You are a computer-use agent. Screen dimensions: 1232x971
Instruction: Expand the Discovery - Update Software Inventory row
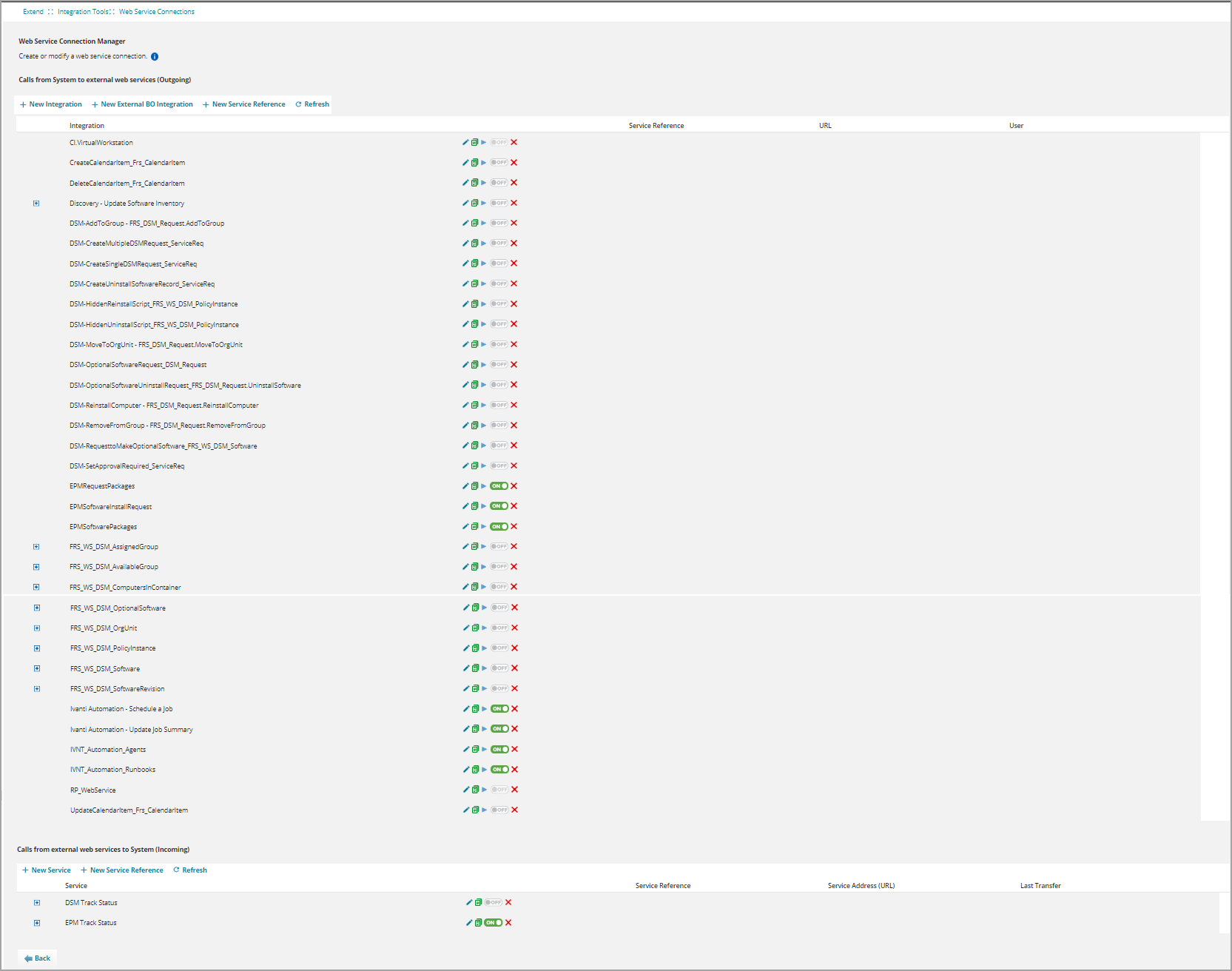36,204
